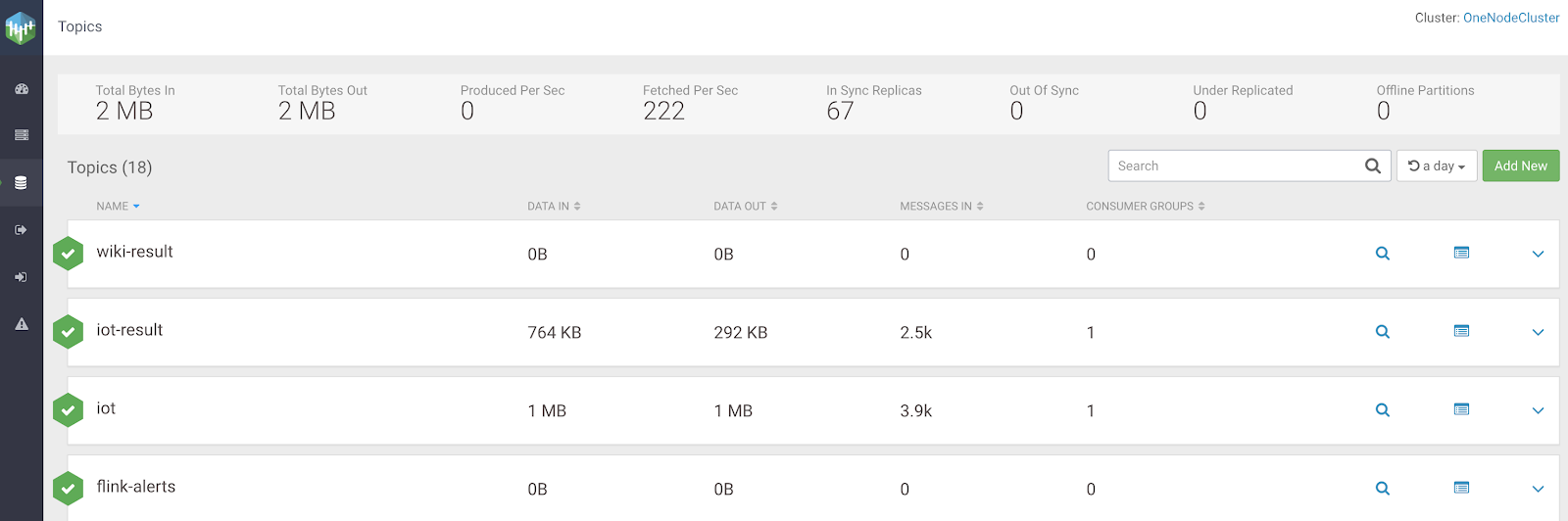Open the "a day" time range dropdown
1568x521 pixels.
click(1437, 166)
